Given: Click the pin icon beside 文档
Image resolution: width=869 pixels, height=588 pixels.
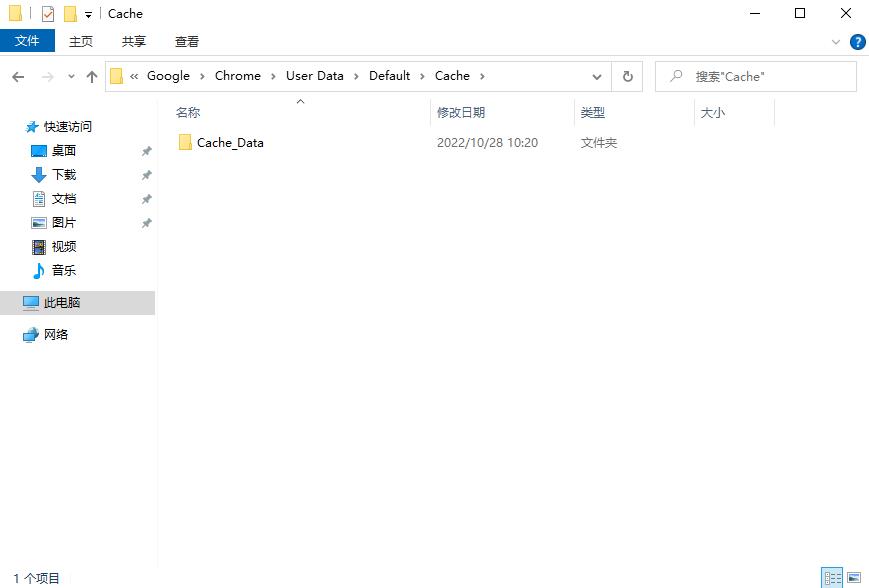Looking at the screenshot, I should click(146, 199).
